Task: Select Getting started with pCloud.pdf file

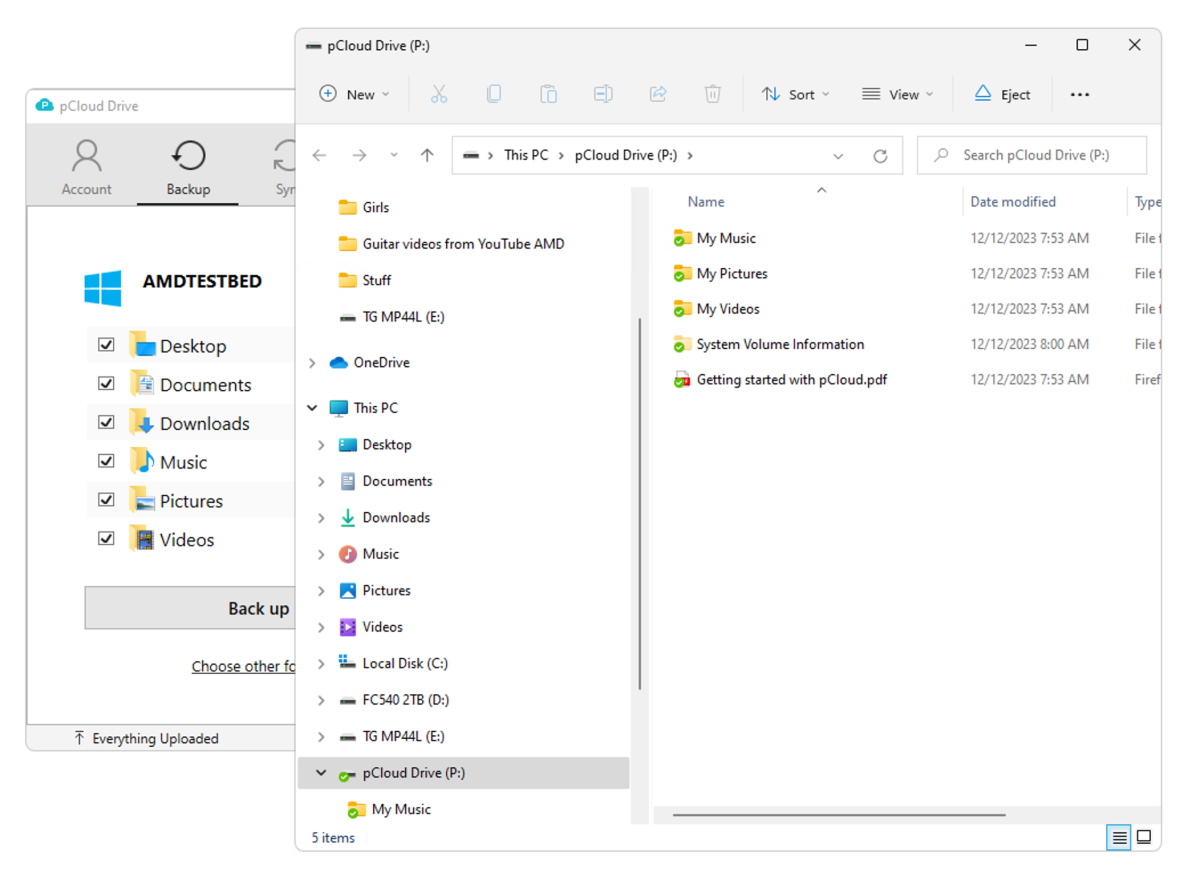Action: (x=792, y=380)
